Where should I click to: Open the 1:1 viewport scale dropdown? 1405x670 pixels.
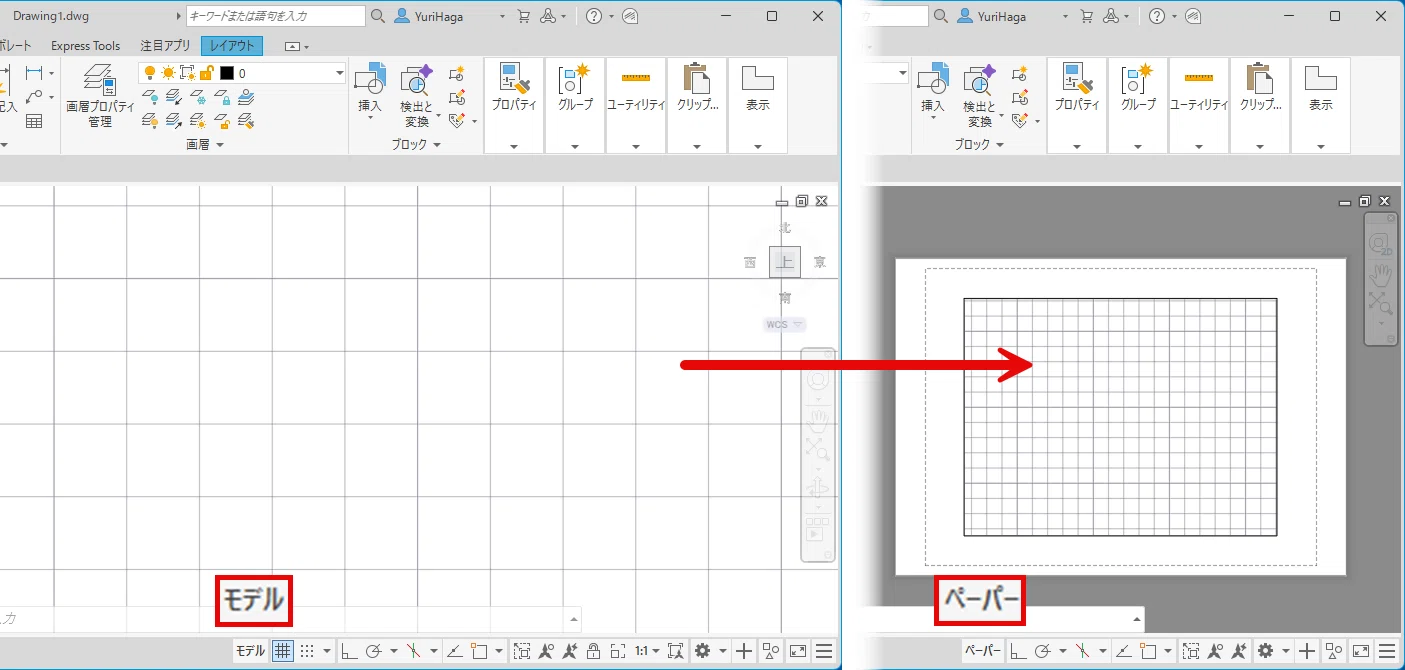pyautogui.click(x=647, y=651)
